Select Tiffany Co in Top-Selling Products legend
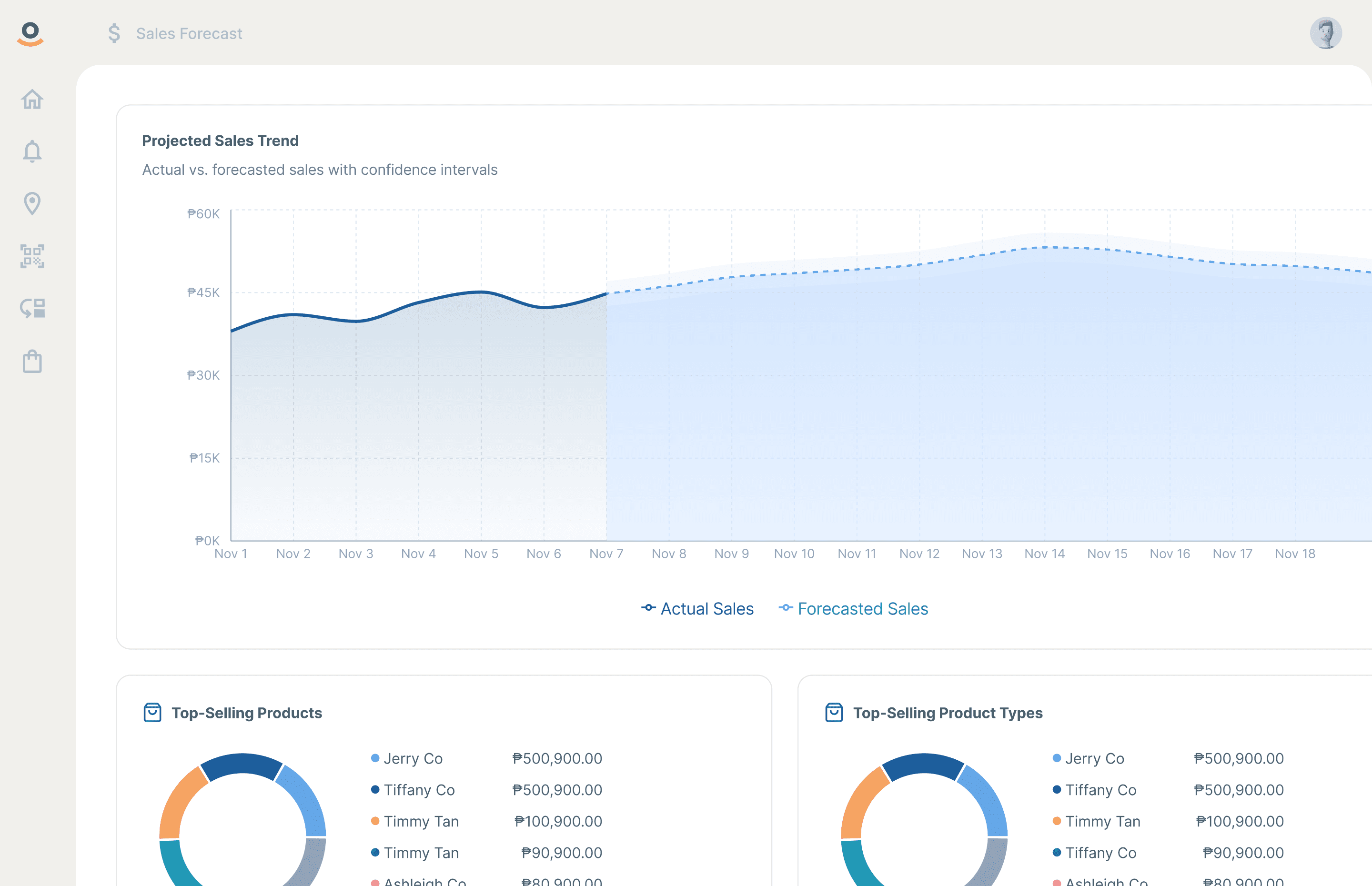Screen dimensions: 1372x886 (419, 790)
